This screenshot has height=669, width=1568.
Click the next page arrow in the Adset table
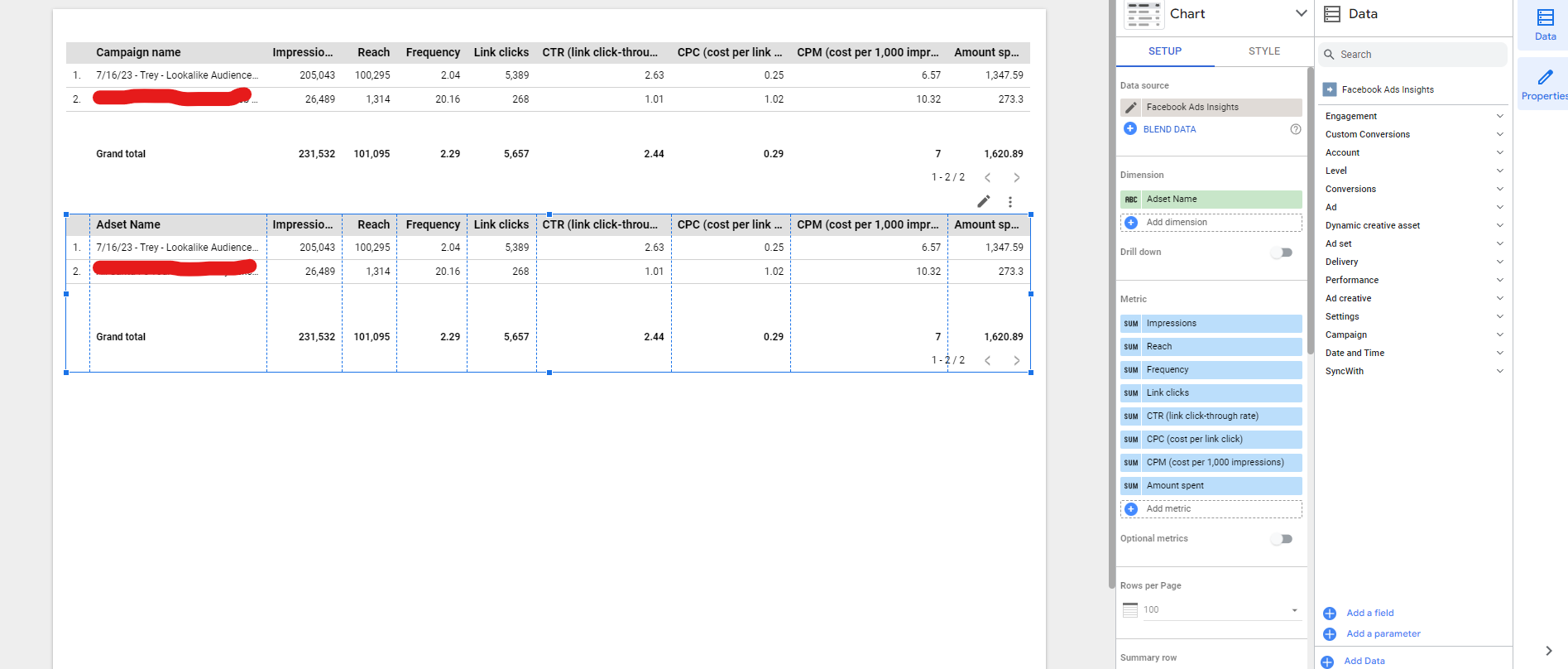click(1016, 360)
